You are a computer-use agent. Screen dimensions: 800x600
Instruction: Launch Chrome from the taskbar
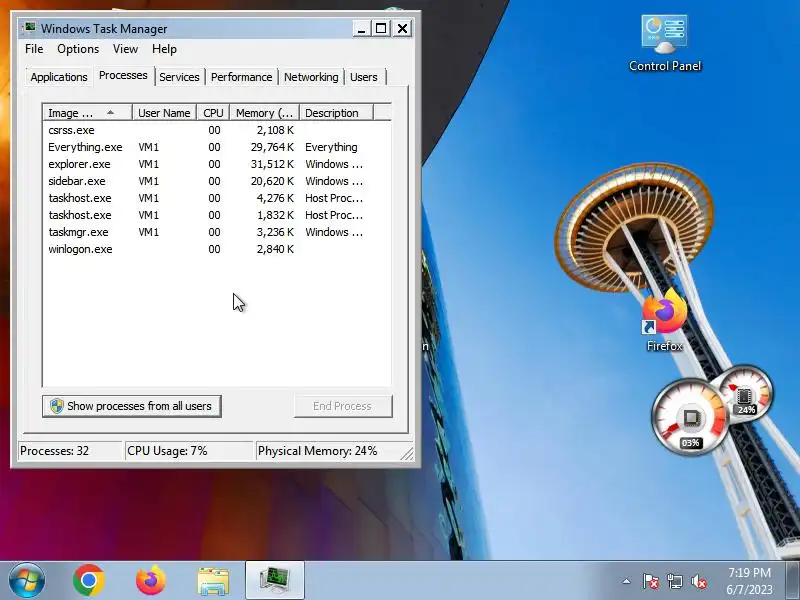pos(89,580)
